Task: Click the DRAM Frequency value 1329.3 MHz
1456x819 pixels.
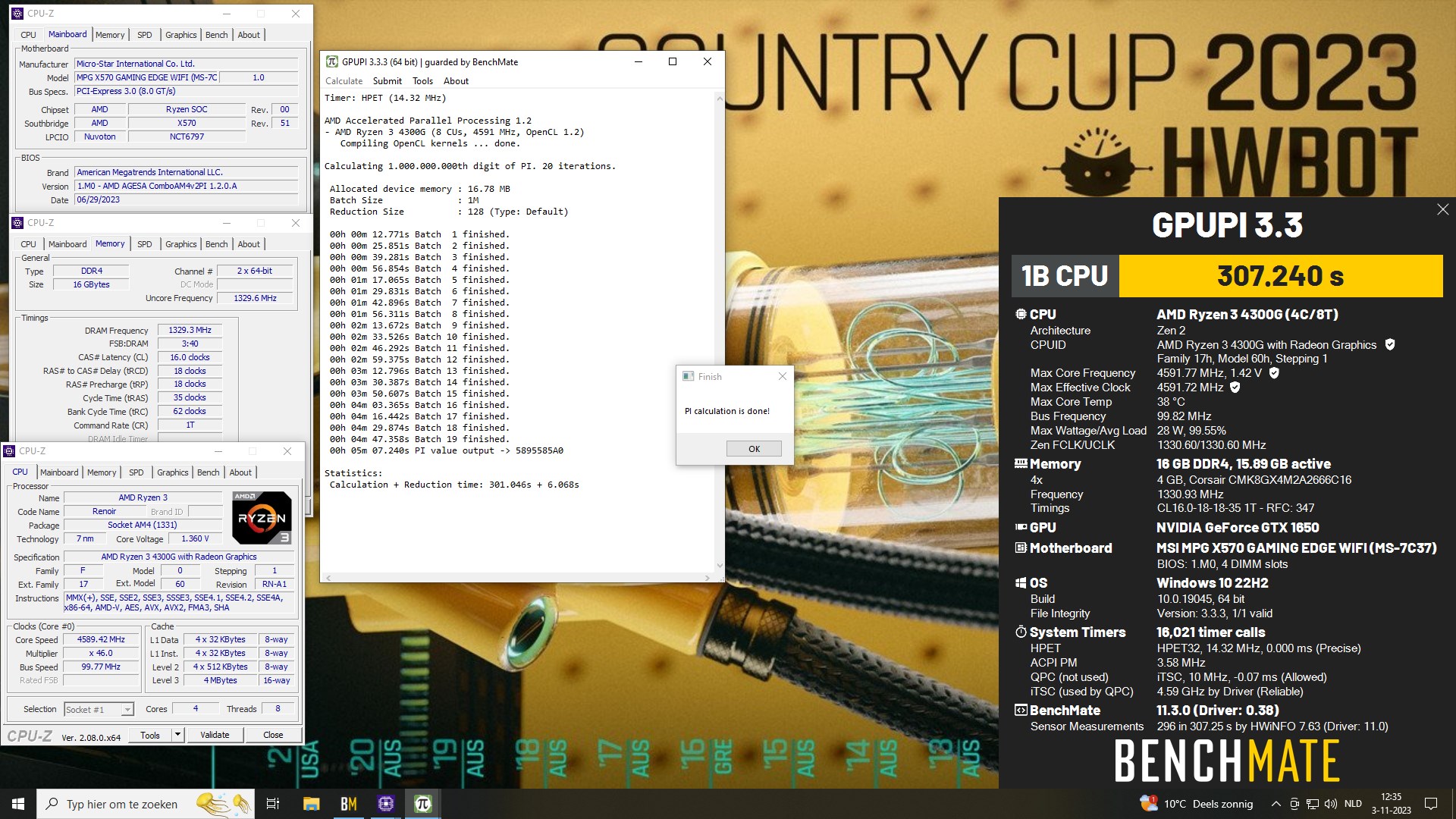Action: point(190,330)
